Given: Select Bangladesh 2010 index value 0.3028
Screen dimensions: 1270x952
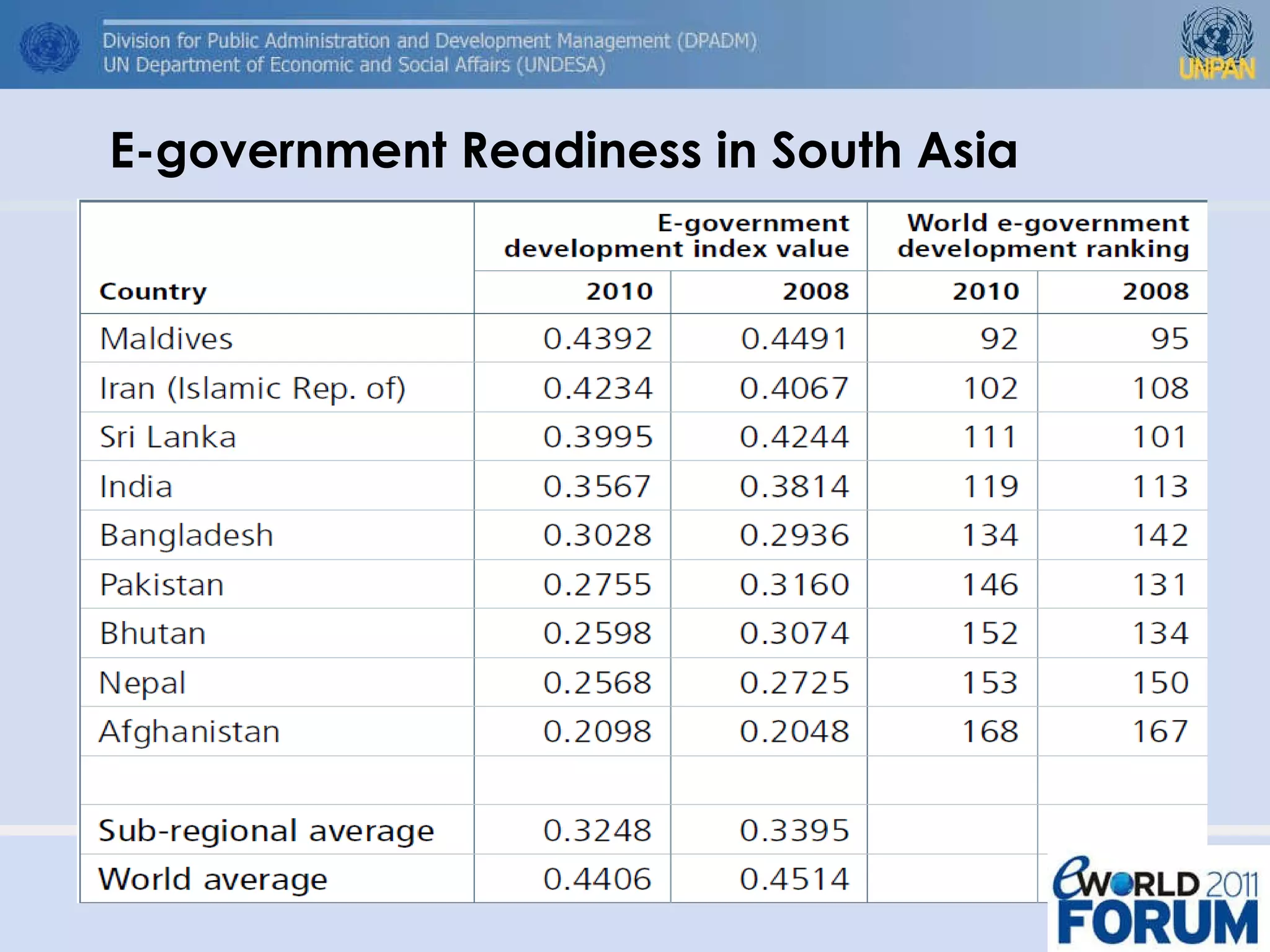Looking at the screenshot, I should [x=598, y=535].
